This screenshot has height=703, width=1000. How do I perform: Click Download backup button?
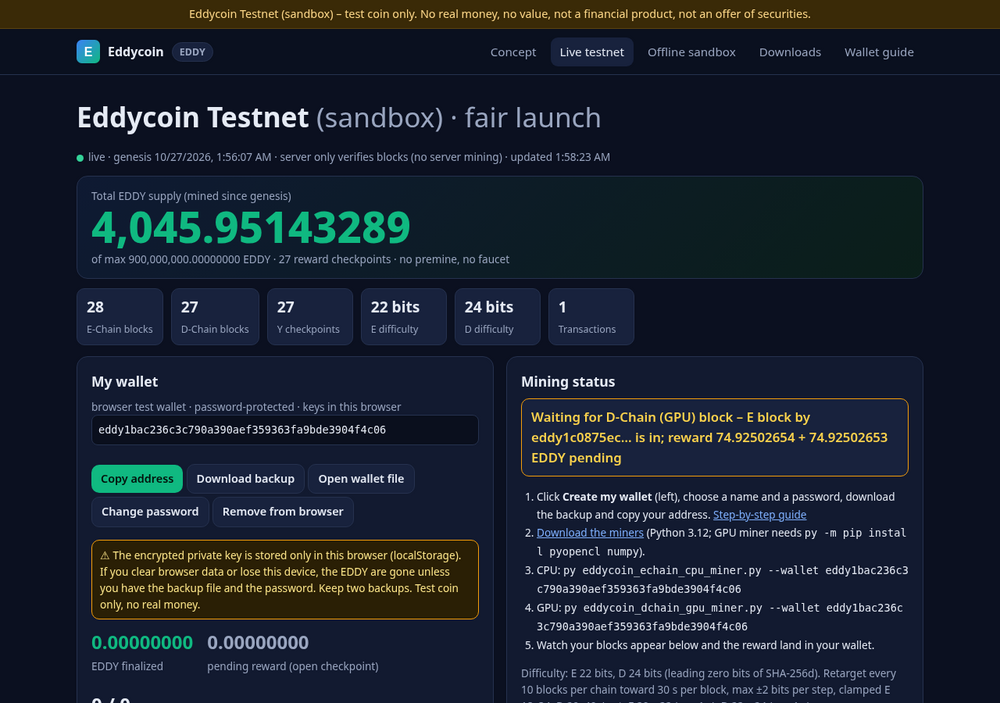[246, 478]
